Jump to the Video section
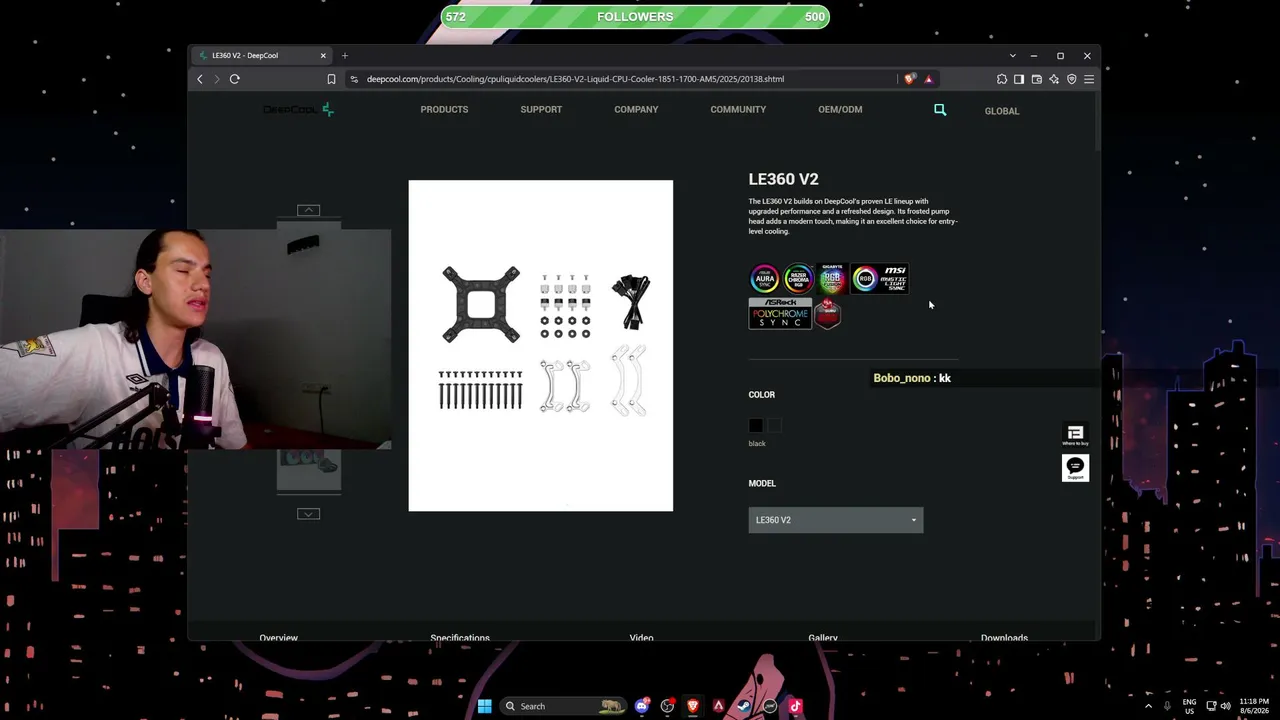Image resolution: width=1280 pixels, height=720 pixels. pyautogui.click(x=642, y=637)
